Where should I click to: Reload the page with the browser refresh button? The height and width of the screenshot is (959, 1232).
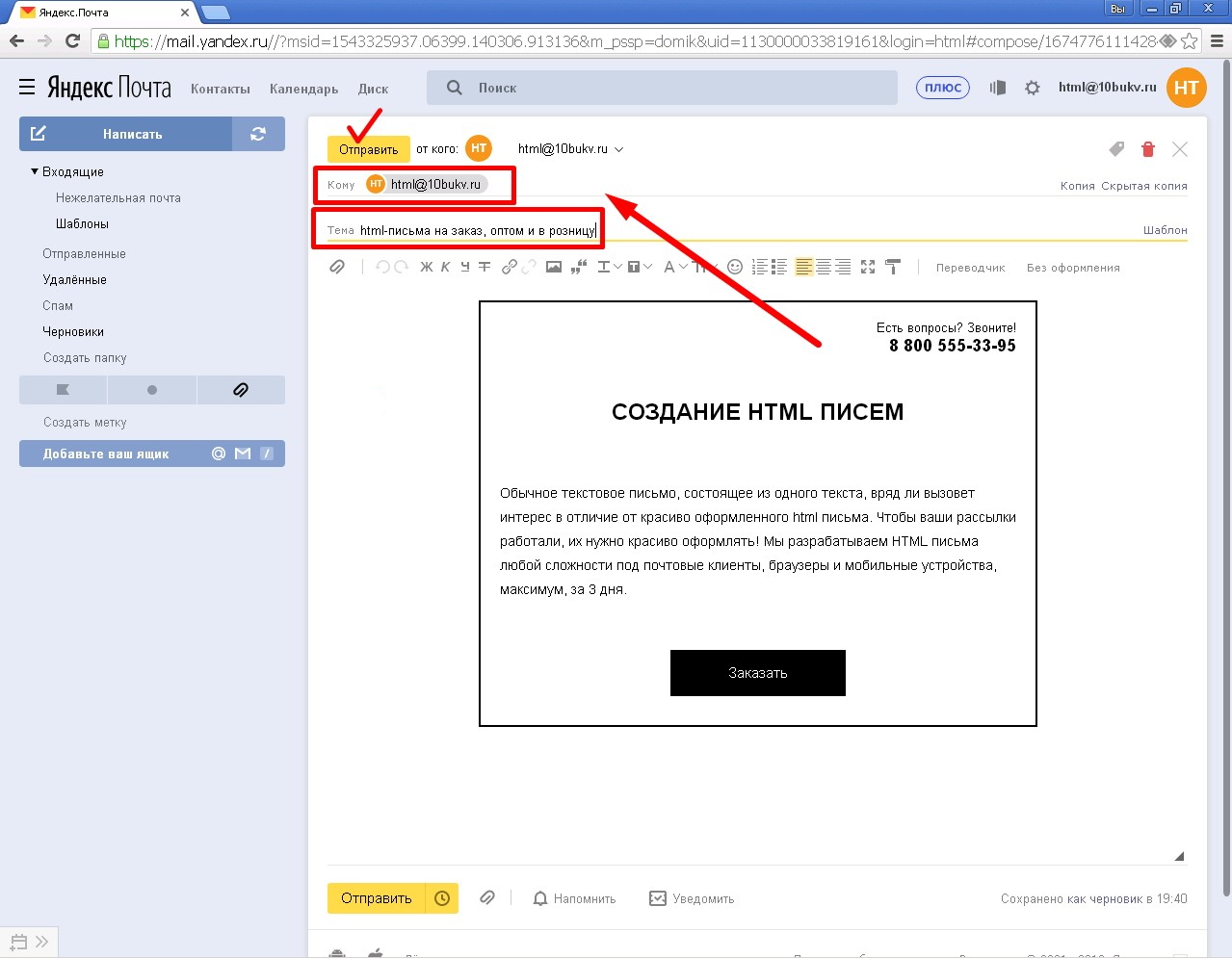(72, 40)
